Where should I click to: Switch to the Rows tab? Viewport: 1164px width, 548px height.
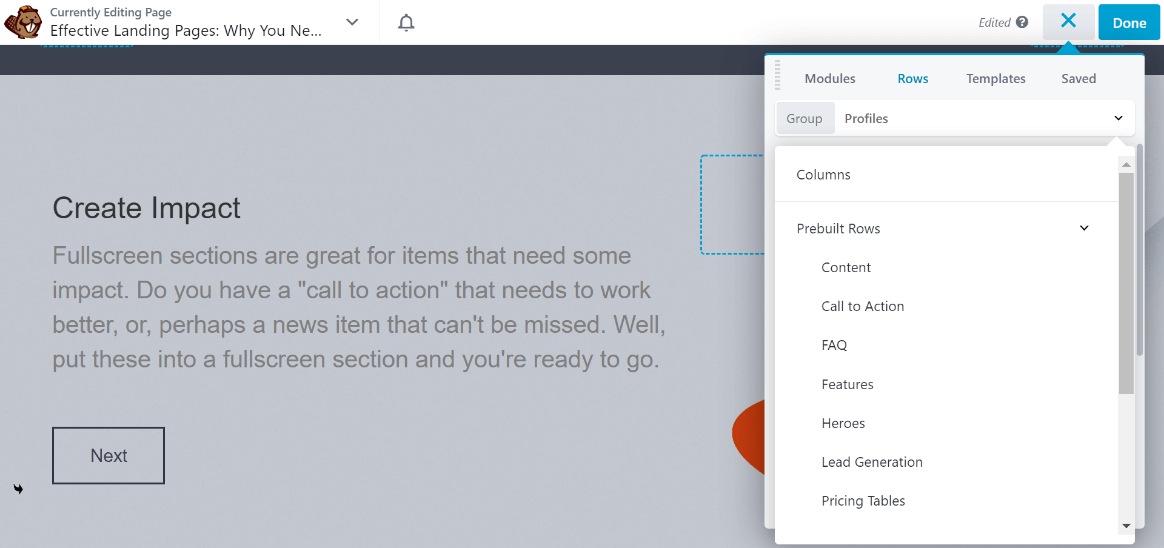(x=912, y=79)
